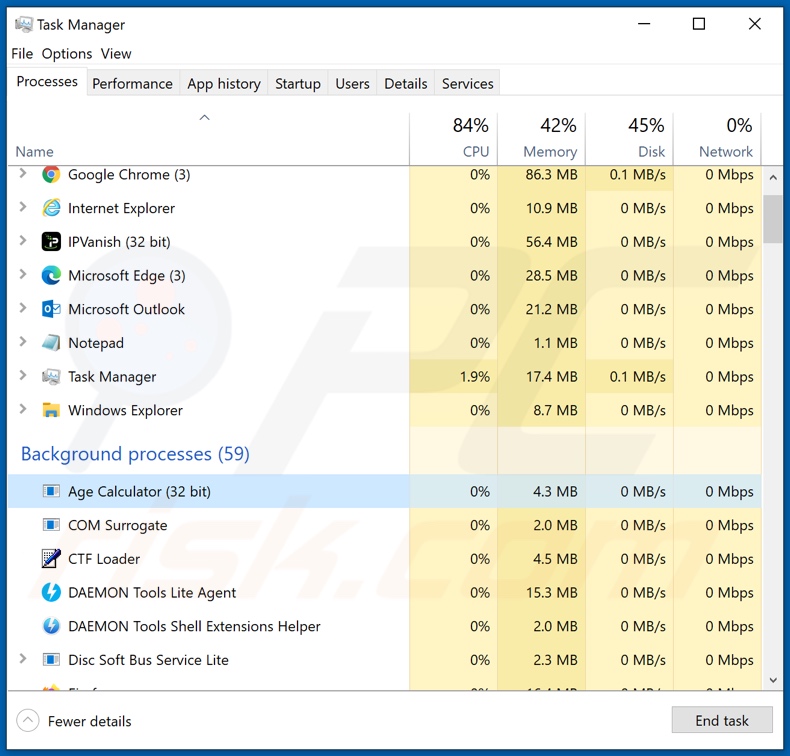Screen dimensions: 790x756
Task: Click the Microsoft Outlook icon
Action: 51,309
